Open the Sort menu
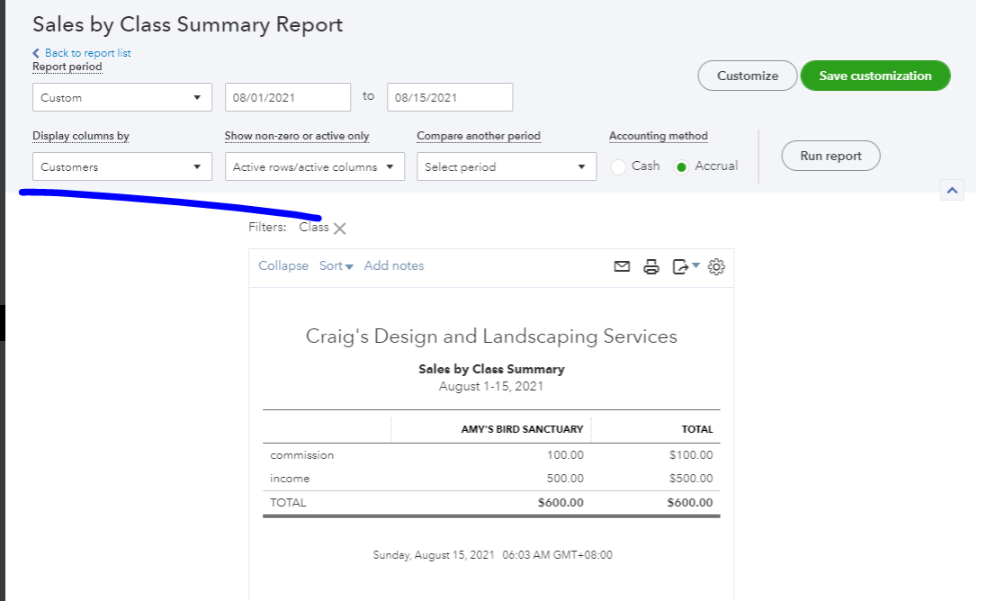The image size is (984, 611). tap(336, 266)
